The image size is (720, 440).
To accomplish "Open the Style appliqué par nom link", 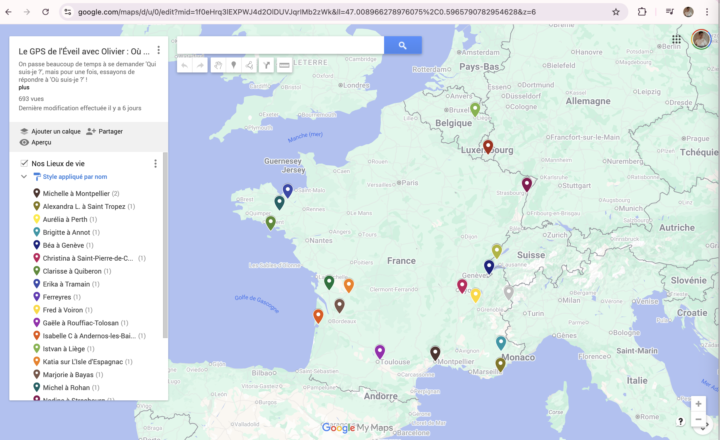I will 75,176.
